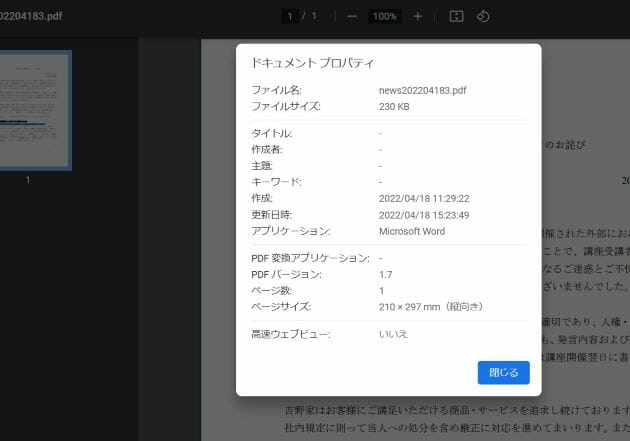Click the total page count in toolbar

[x=314, y=17]
